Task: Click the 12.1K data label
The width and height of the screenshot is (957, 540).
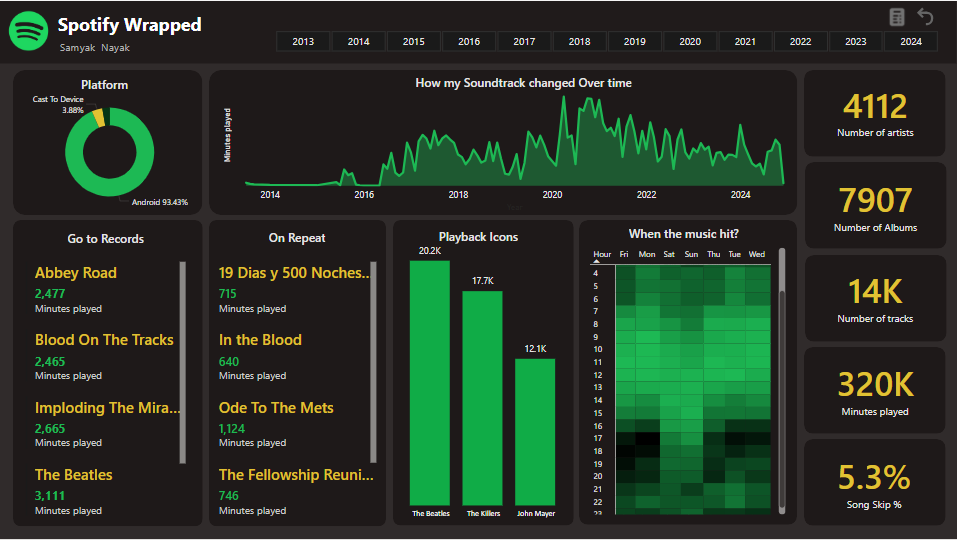Action: click(x=535, y=348)
